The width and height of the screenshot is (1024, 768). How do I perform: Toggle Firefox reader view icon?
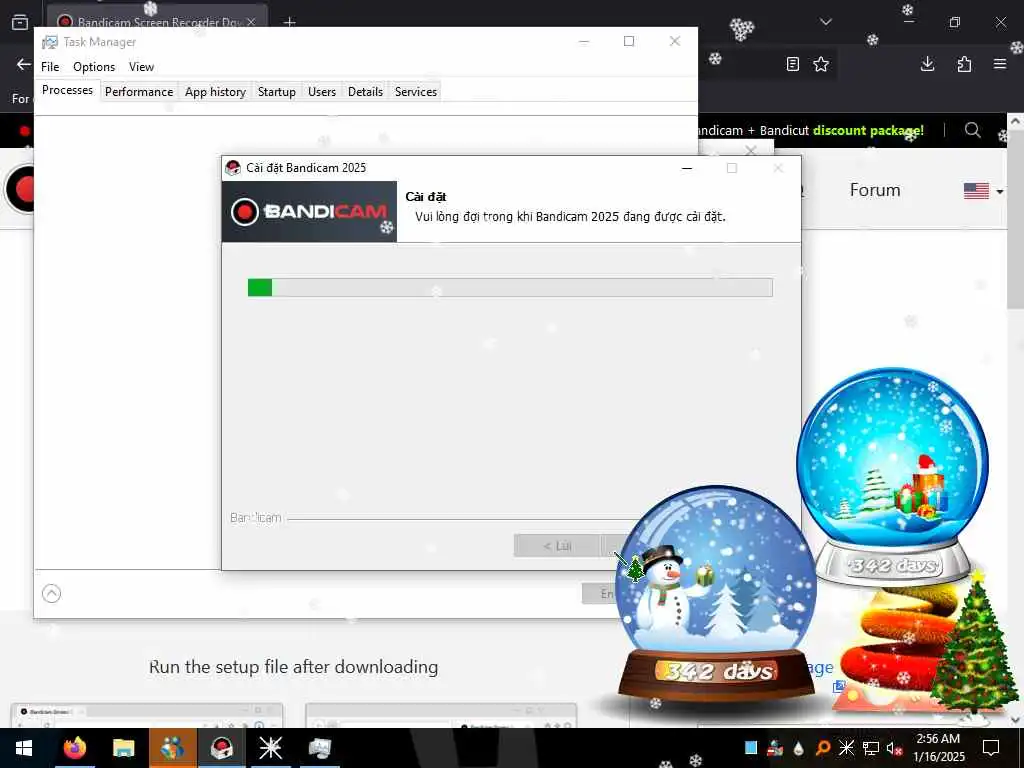click(792, 64)
